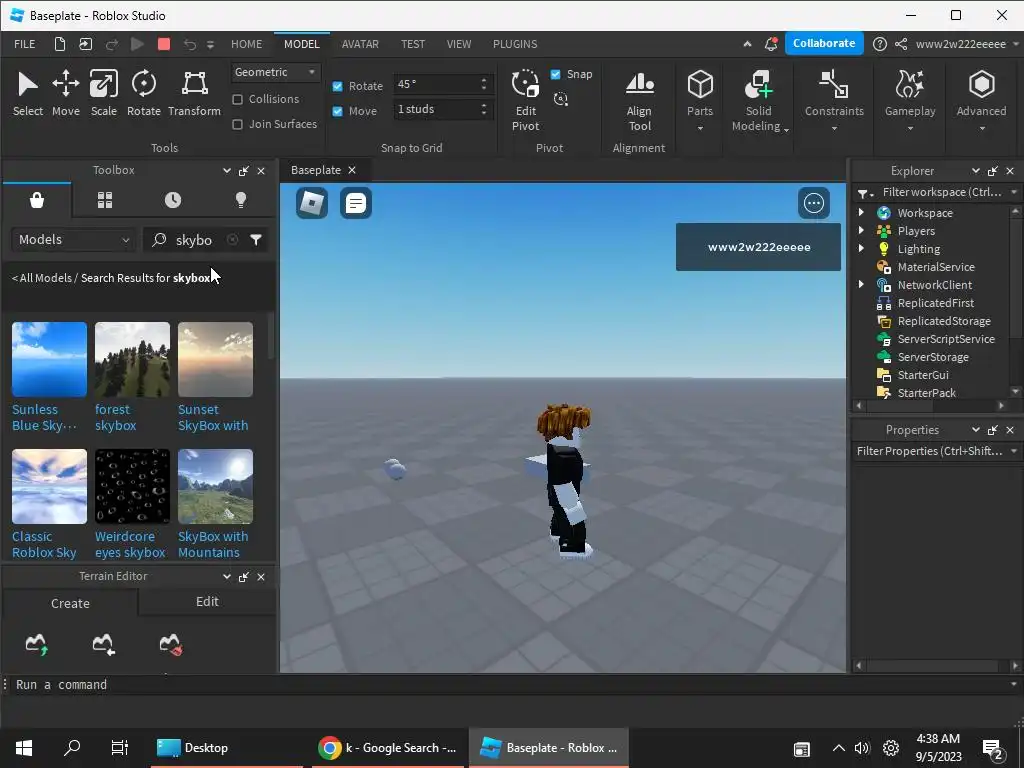1024x768 pixels.
Task: Open the Geometric mode dropdown
Action: pyautogui.click(x=275, y=72)
